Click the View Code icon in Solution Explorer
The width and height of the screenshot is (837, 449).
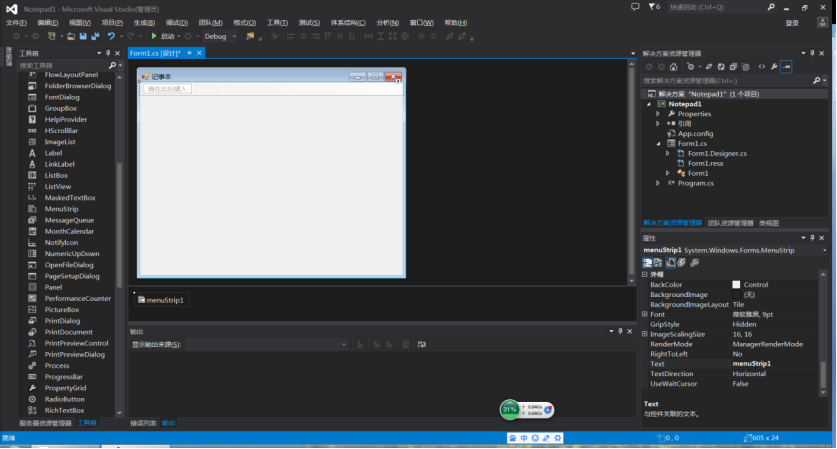[762, 67]
